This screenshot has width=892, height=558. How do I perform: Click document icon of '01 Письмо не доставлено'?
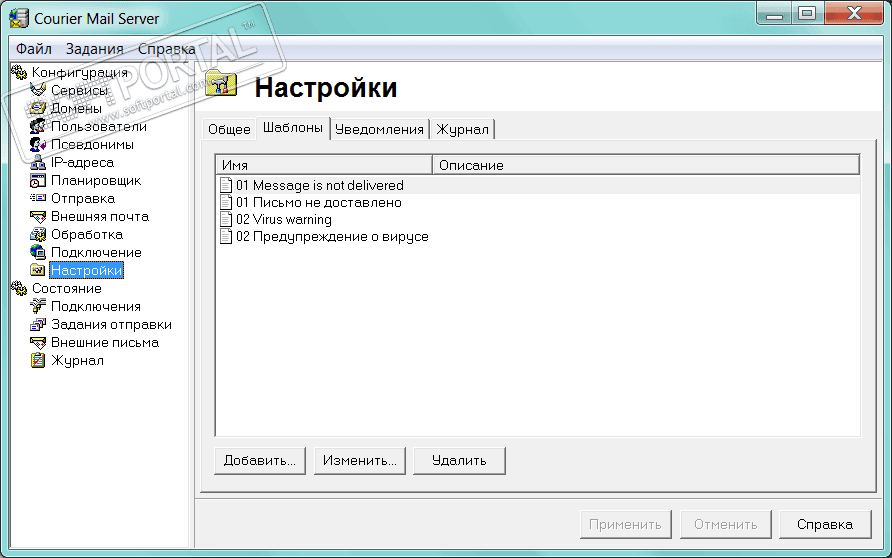point(226,202)
